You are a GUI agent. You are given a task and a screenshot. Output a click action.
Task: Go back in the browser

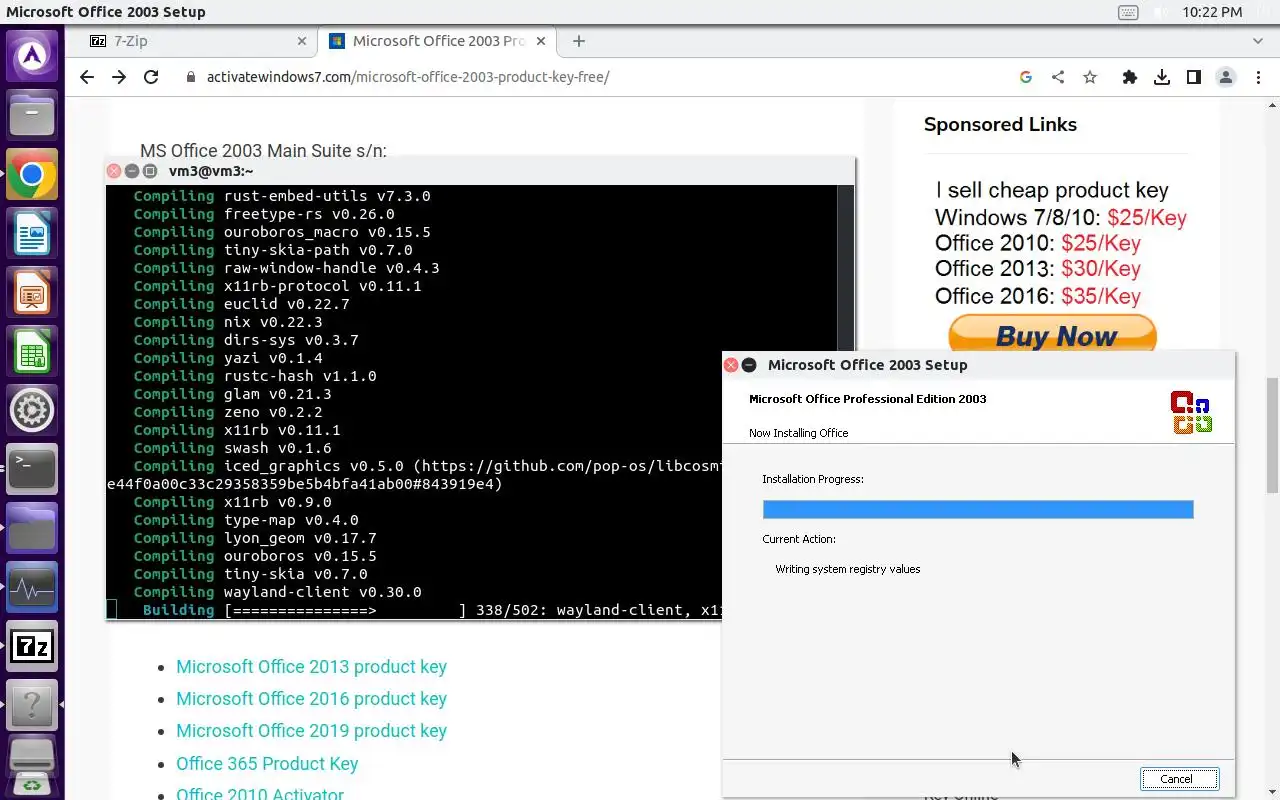87,77
